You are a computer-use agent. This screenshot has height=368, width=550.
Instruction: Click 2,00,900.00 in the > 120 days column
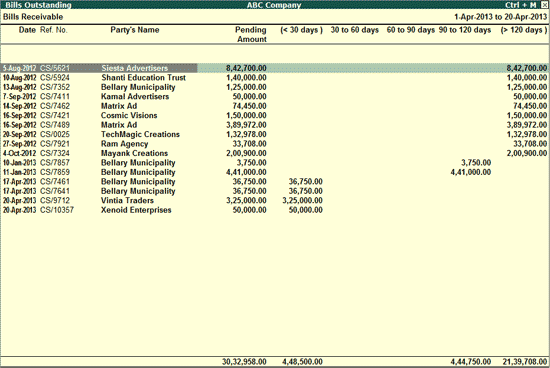point(527,153)
